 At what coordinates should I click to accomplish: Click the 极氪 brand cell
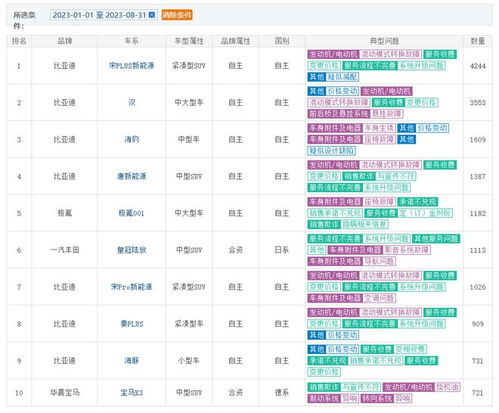click(x=65, y=213)
